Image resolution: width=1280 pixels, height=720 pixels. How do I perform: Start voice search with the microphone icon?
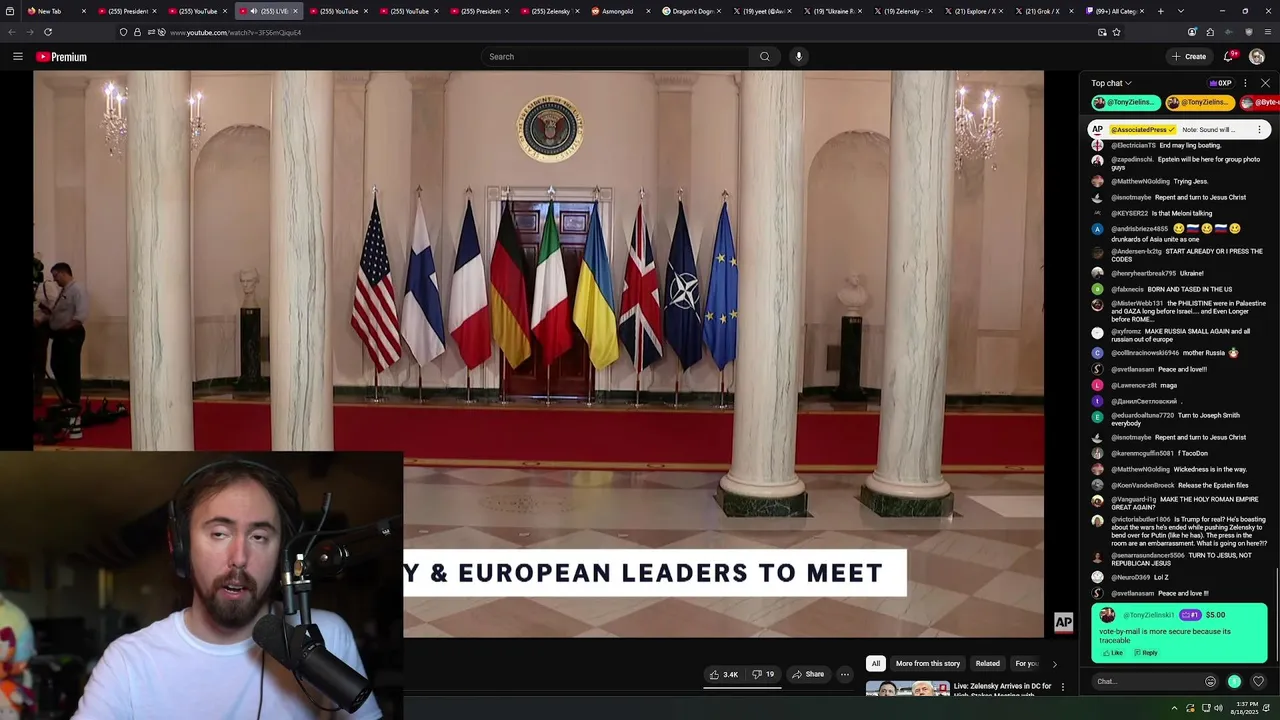798,57
